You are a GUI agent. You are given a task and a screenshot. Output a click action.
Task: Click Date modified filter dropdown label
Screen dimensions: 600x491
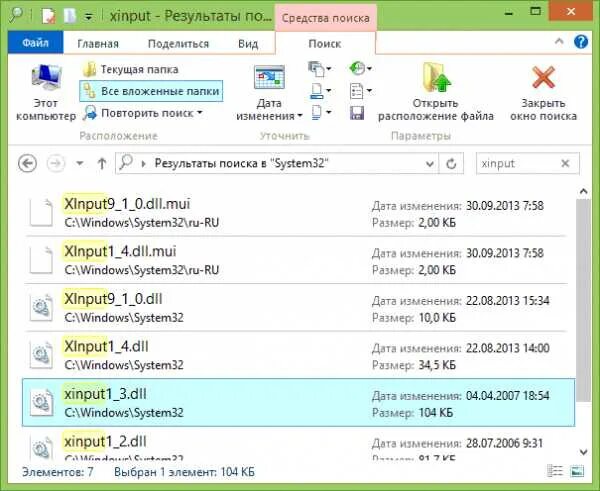coord(269,109)
